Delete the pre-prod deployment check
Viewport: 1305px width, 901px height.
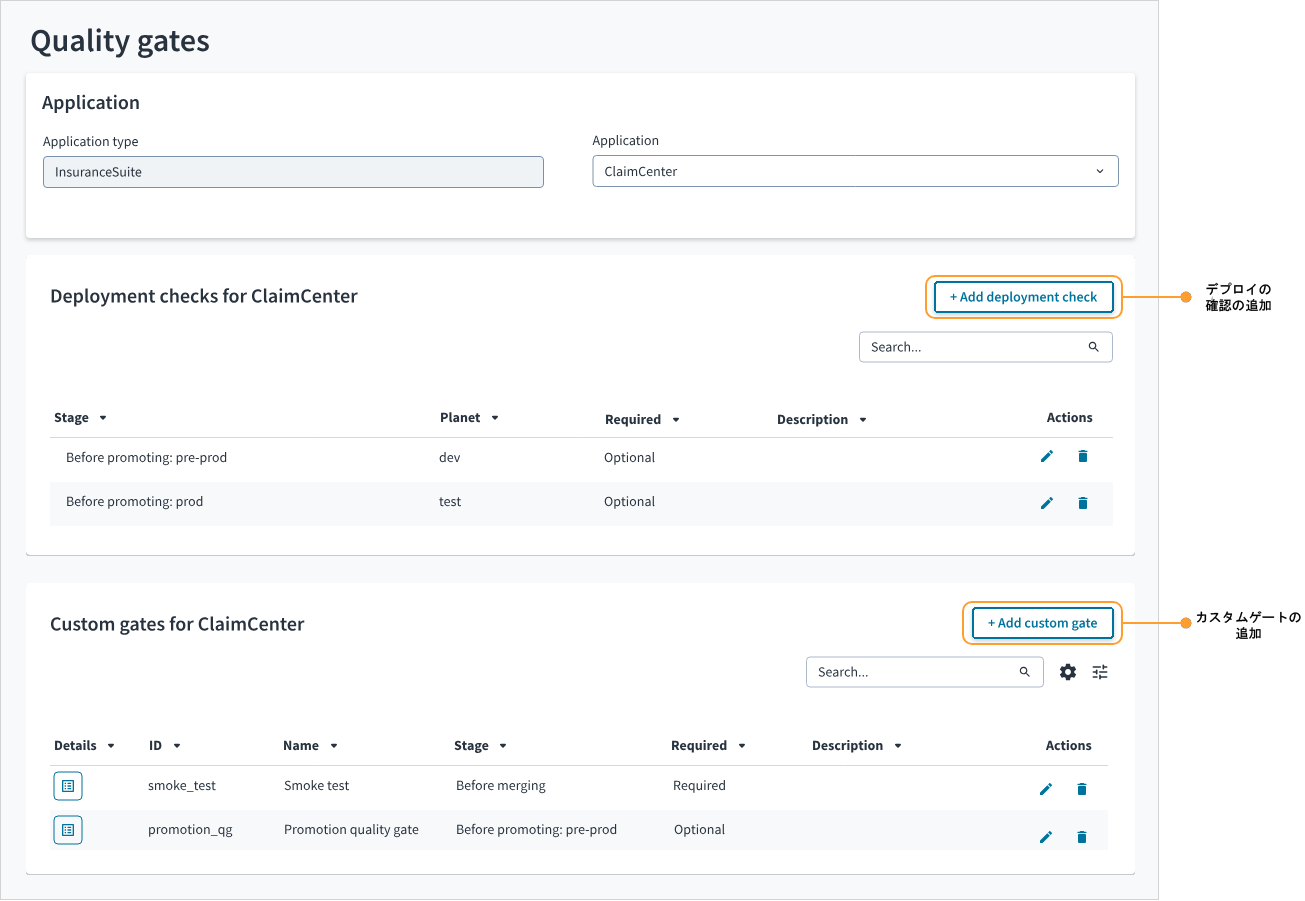(1082, 457)
